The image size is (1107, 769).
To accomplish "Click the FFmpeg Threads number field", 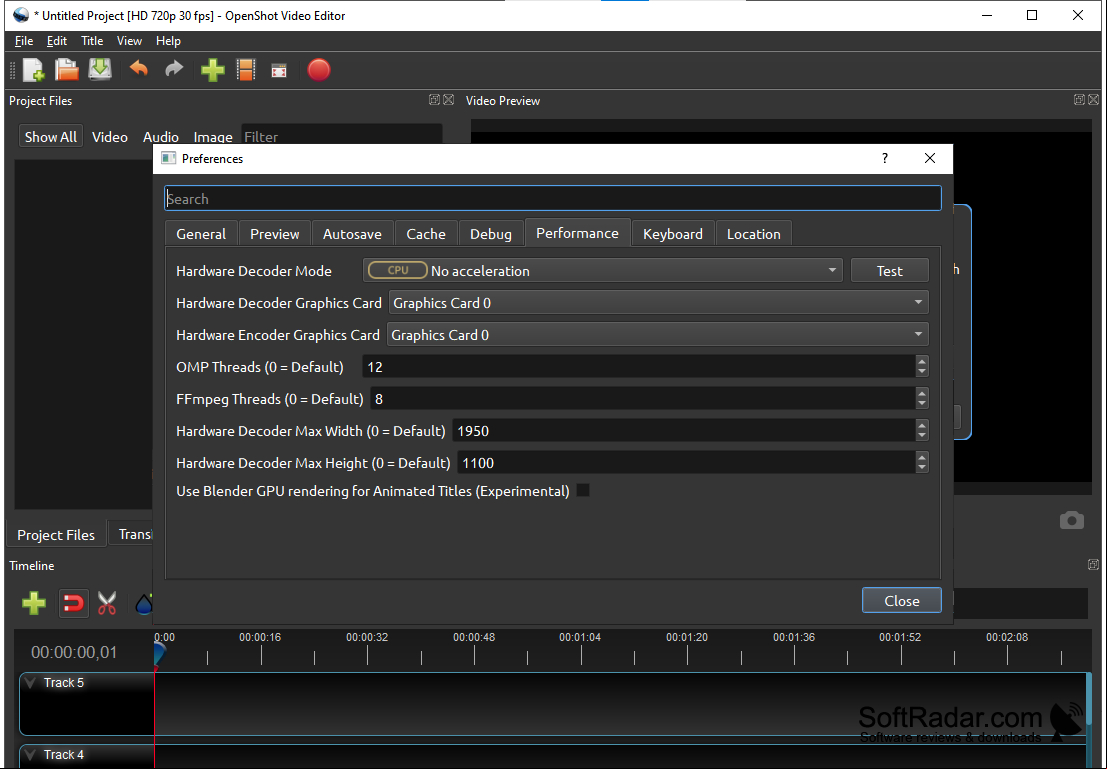I will [642, 399].
